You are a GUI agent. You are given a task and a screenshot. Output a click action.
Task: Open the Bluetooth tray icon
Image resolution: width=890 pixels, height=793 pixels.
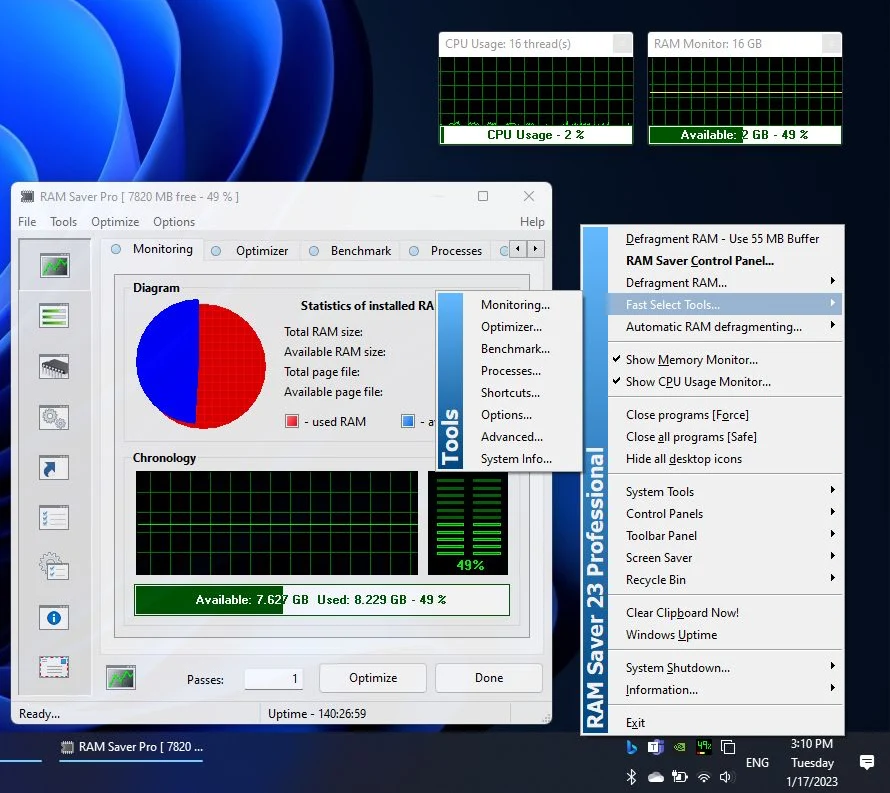click(631, 777)
